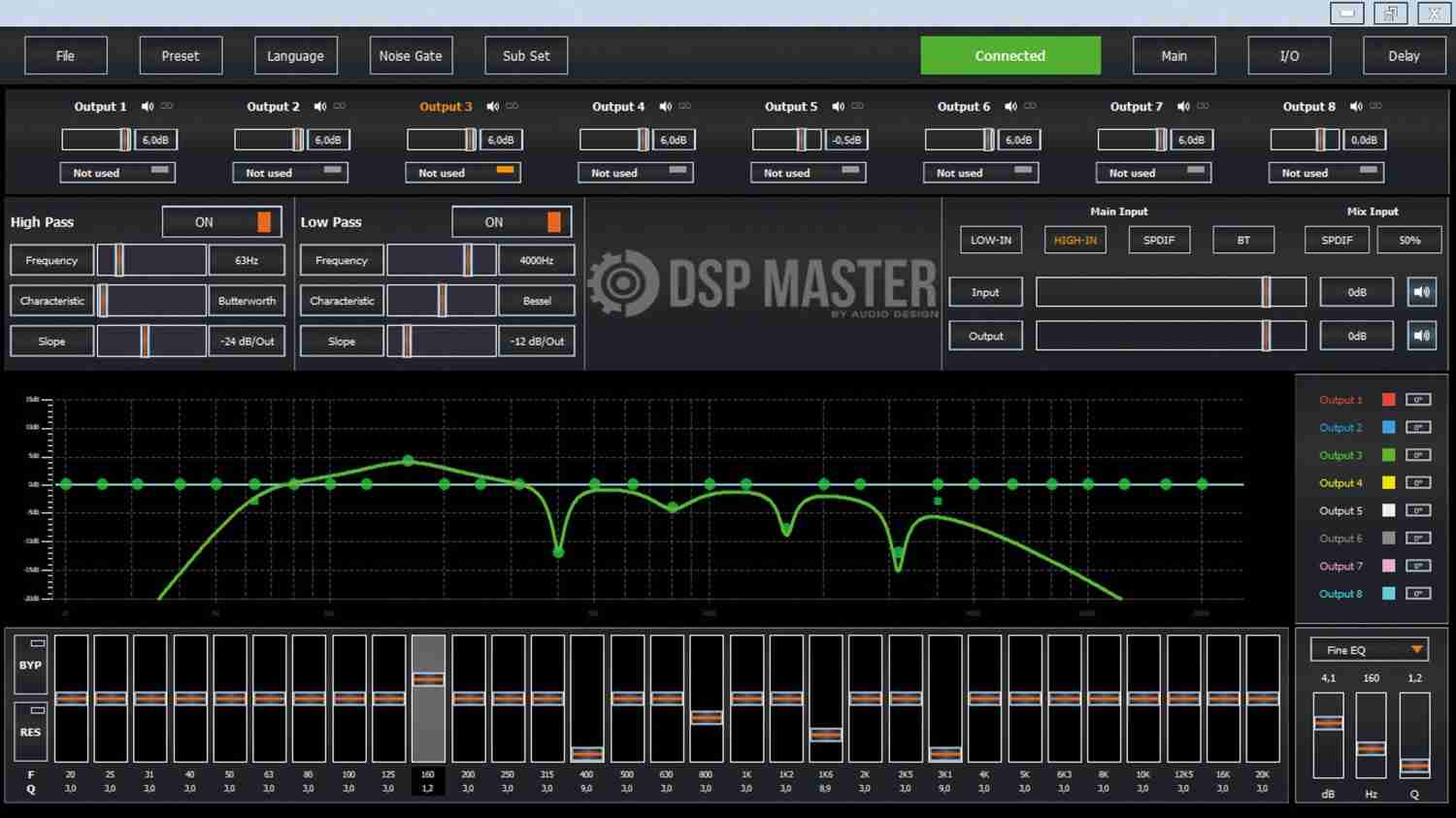
Task: Toggle the 0° phase button for Output 6
Action: click(x=1418, y=538)
